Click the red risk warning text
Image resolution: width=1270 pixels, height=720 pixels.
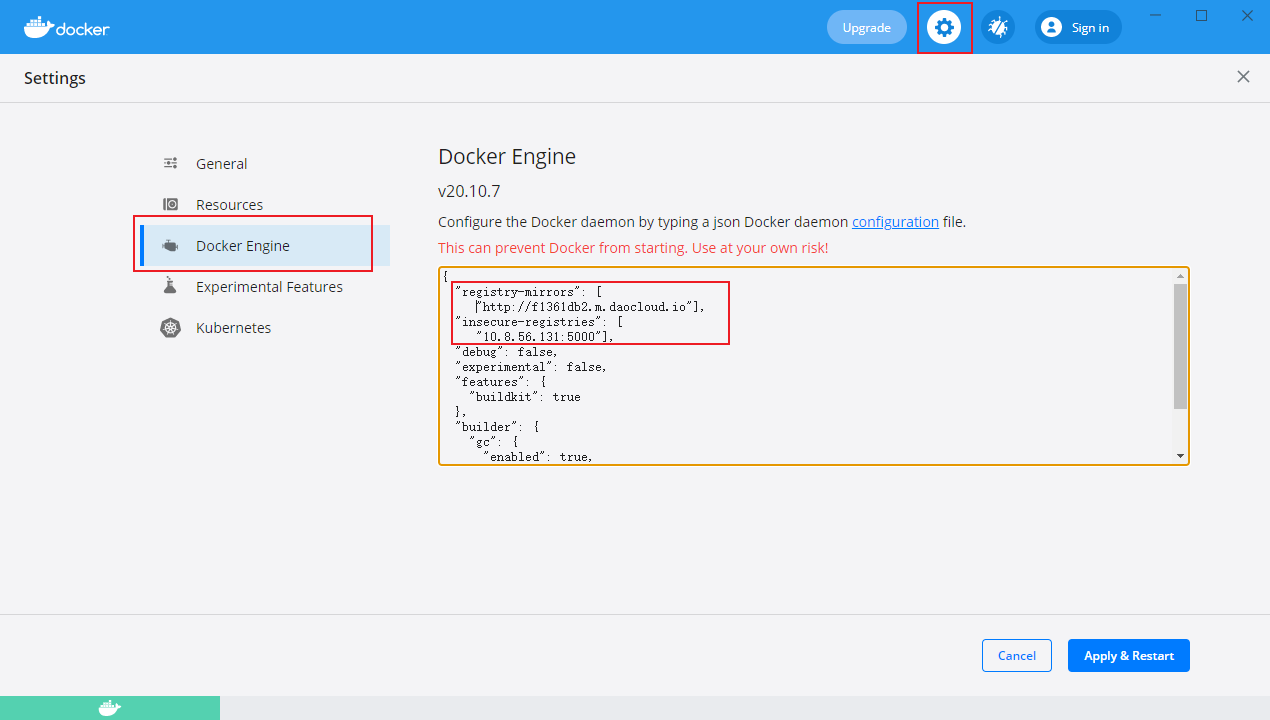click(633, 248)
